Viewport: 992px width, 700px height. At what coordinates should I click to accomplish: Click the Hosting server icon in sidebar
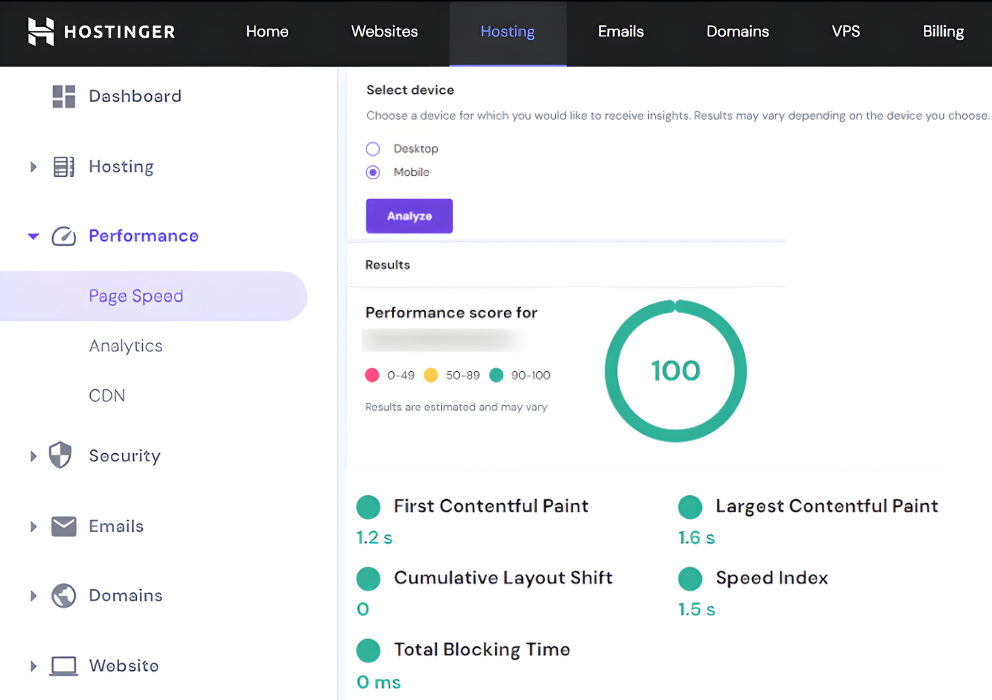coord(64,167)
